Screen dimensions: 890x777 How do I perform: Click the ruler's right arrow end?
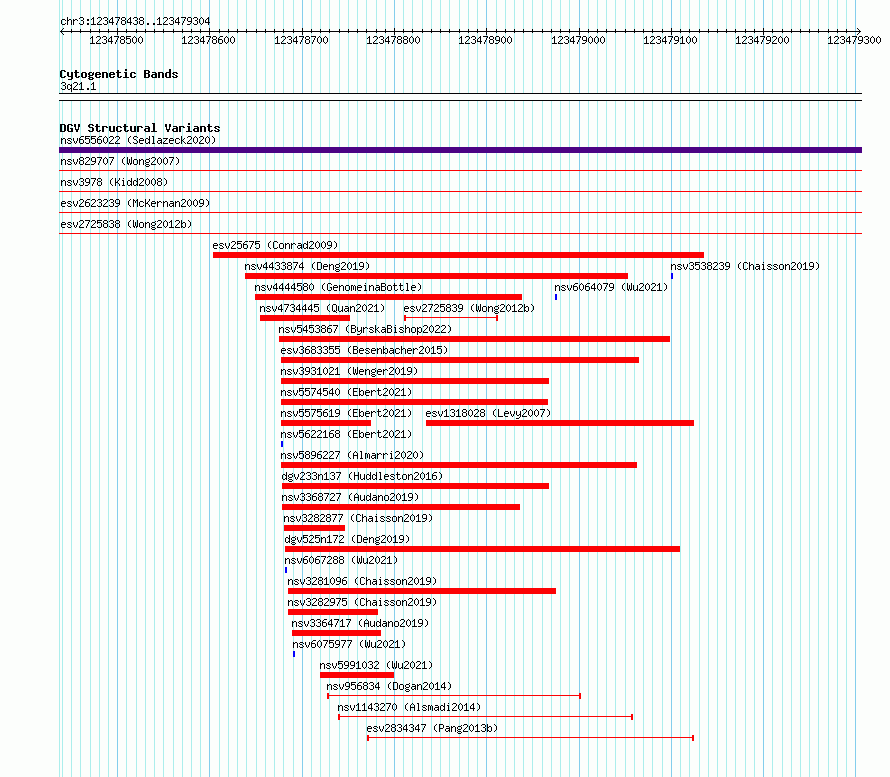coord(859,32)
